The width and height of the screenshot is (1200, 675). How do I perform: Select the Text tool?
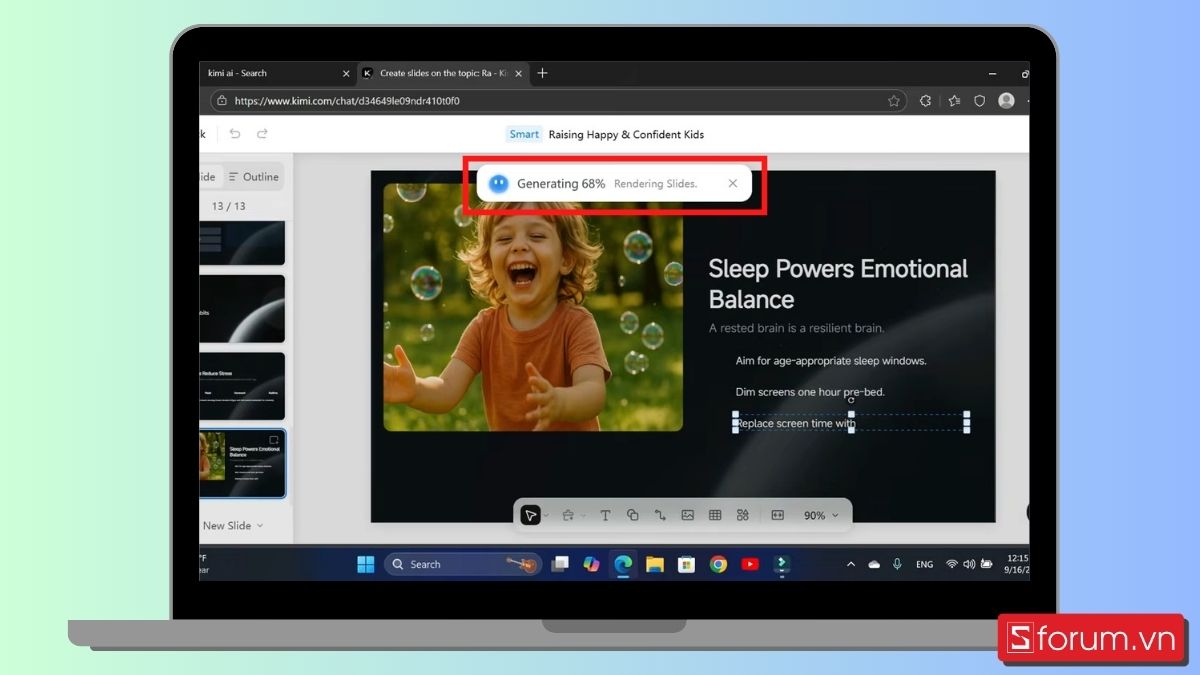click(605, 515)
